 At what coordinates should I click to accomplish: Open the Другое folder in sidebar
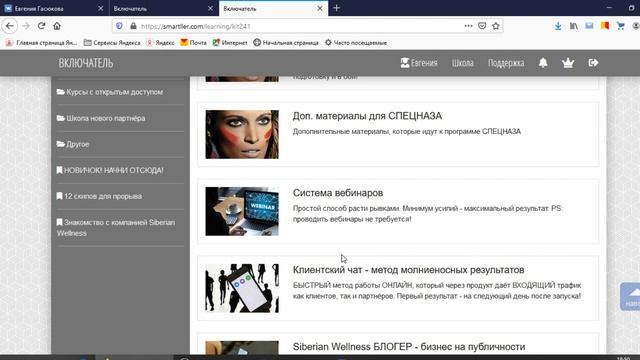73,144
